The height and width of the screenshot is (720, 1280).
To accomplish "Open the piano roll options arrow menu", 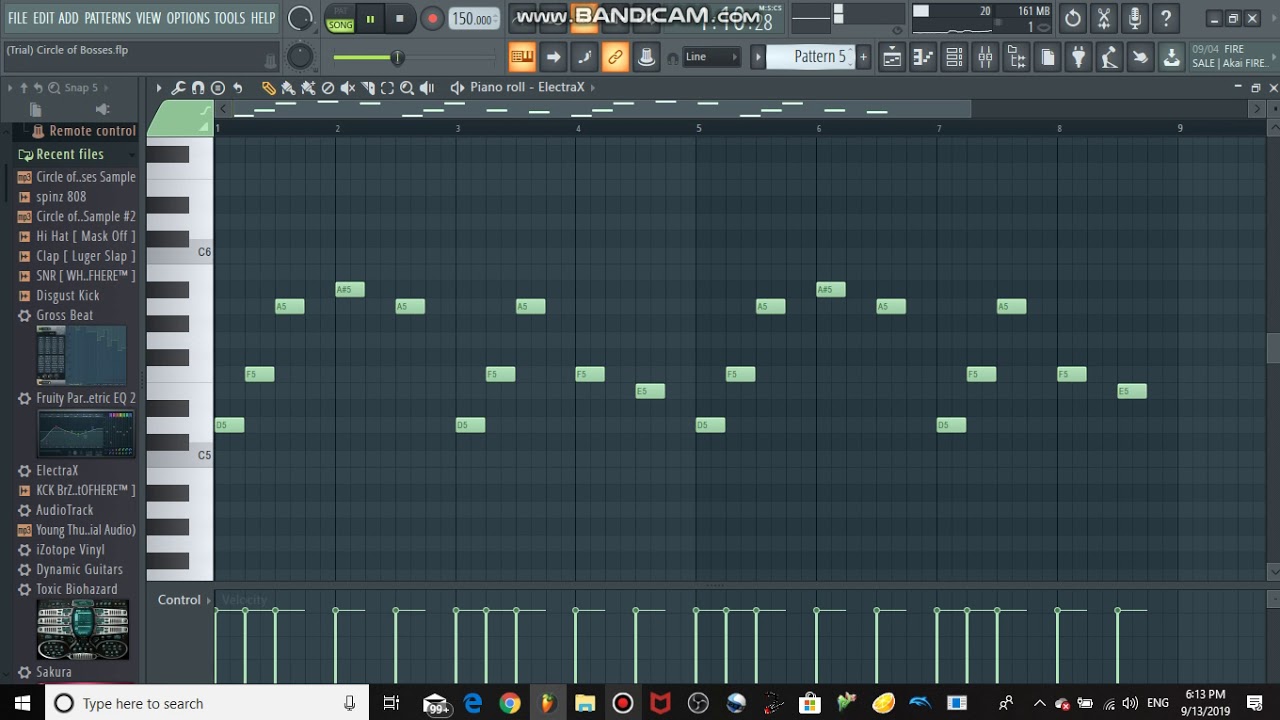I will (158, 88).
